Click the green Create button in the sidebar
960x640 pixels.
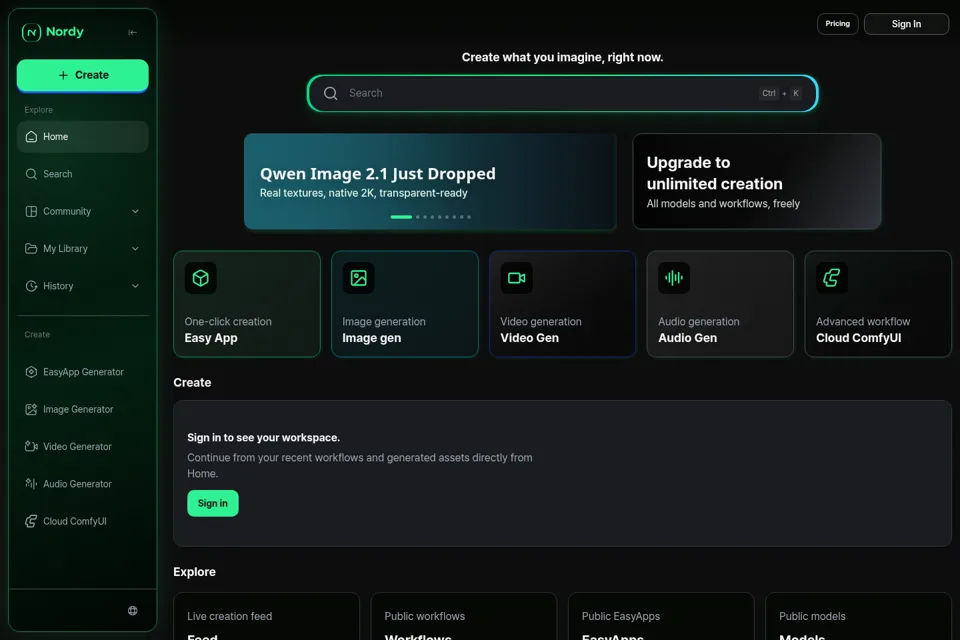click(83, 75)
